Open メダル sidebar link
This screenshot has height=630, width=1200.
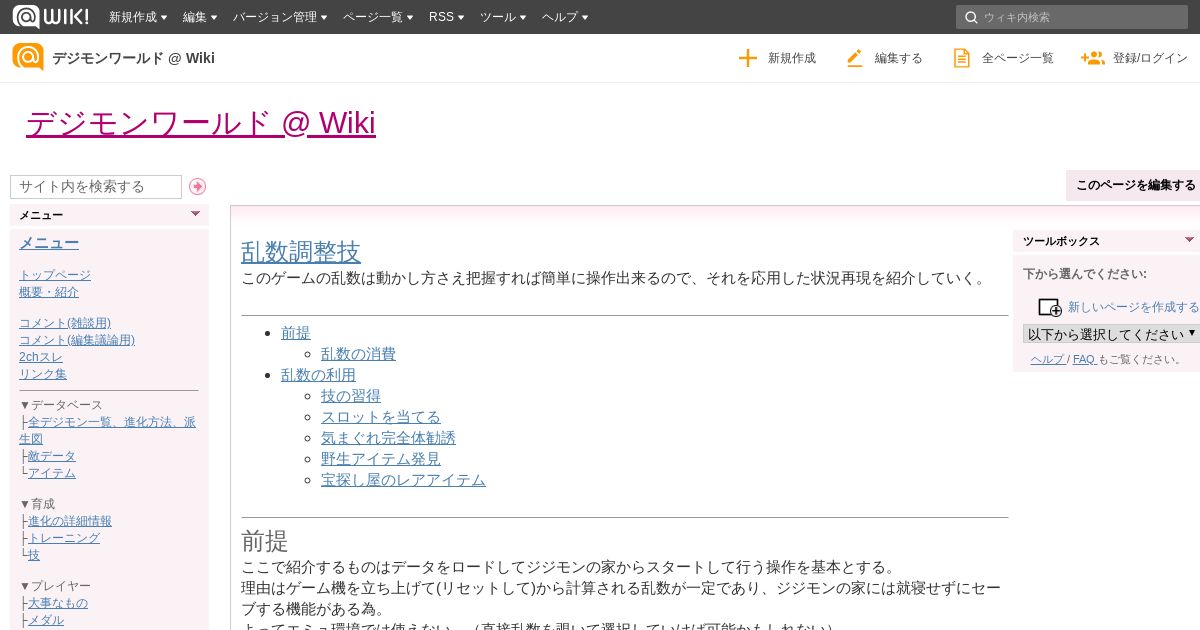(x=46, y=620)
